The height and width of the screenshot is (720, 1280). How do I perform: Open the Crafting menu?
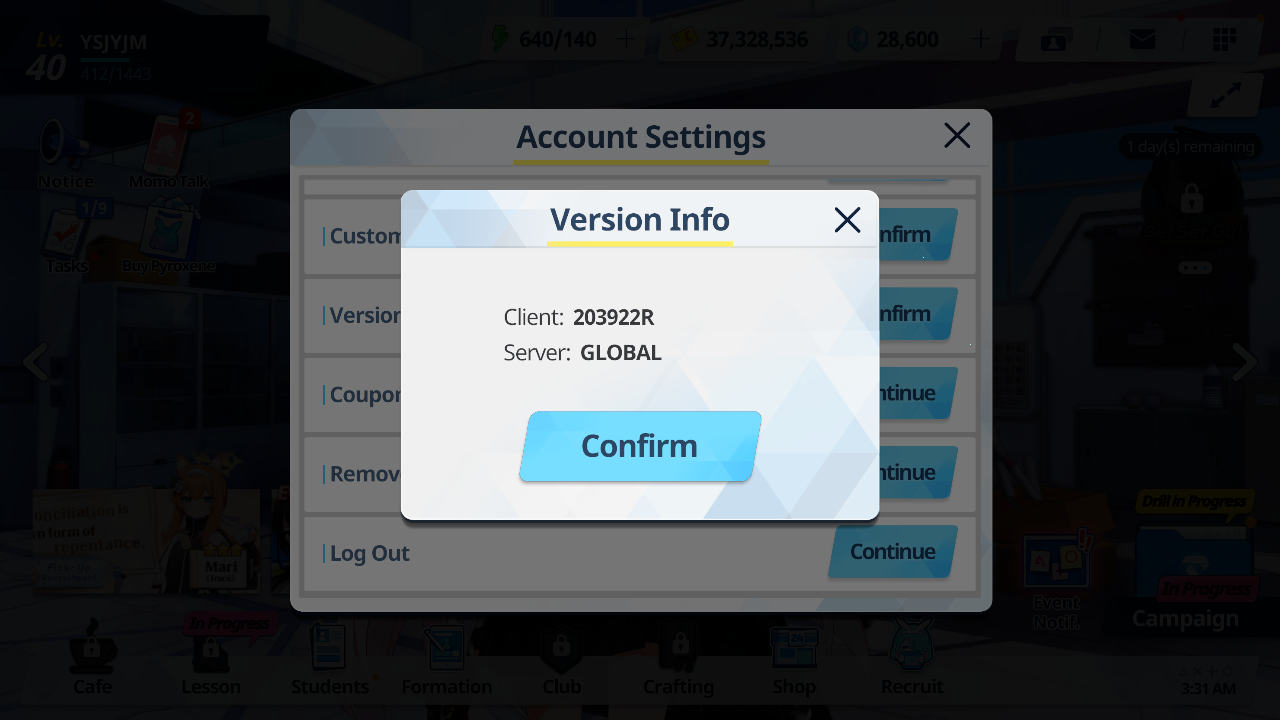(679, 658)
